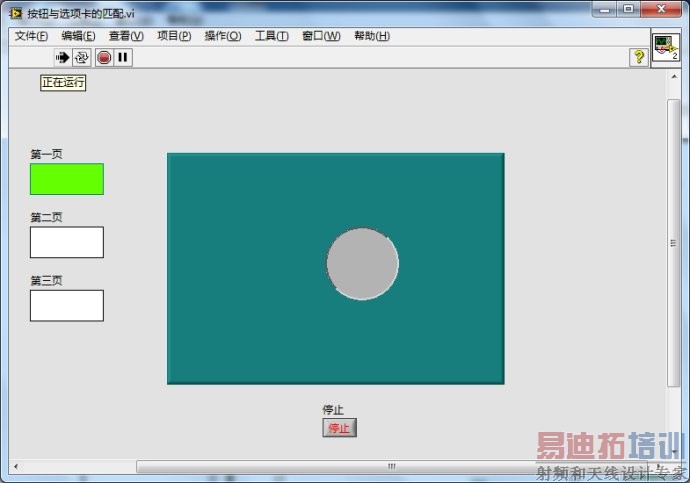Click the vertical scrollbar thumb
Image resolution: width=690 pixels, height=483 pixels.
(x=673, y=243)
